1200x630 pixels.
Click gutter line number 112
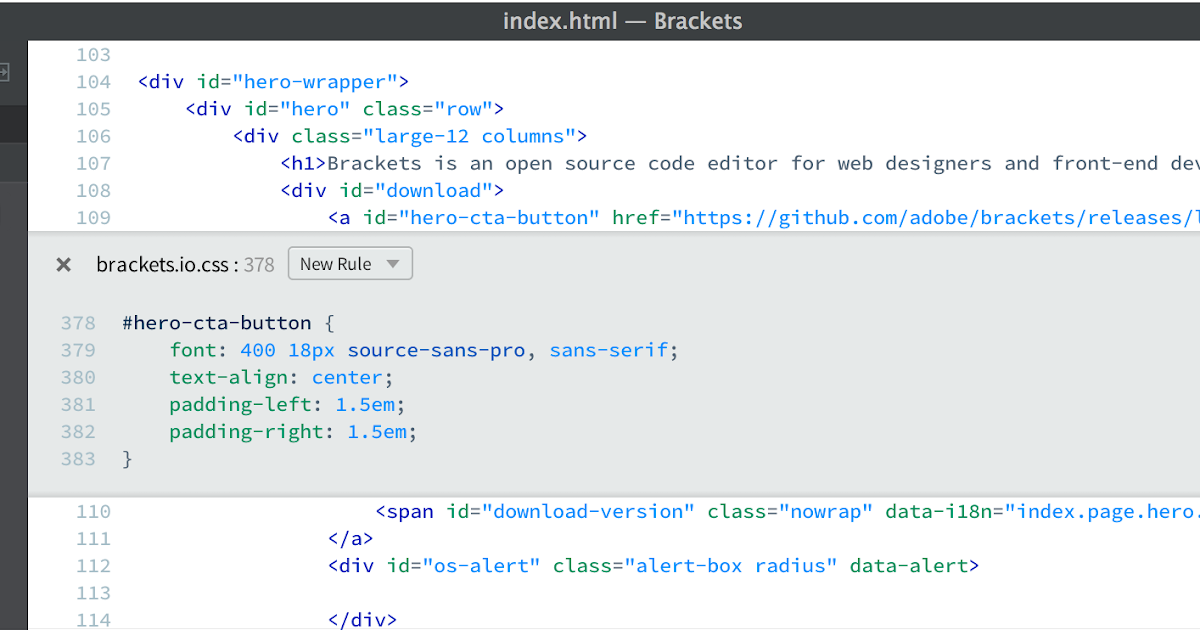[93, 566]
